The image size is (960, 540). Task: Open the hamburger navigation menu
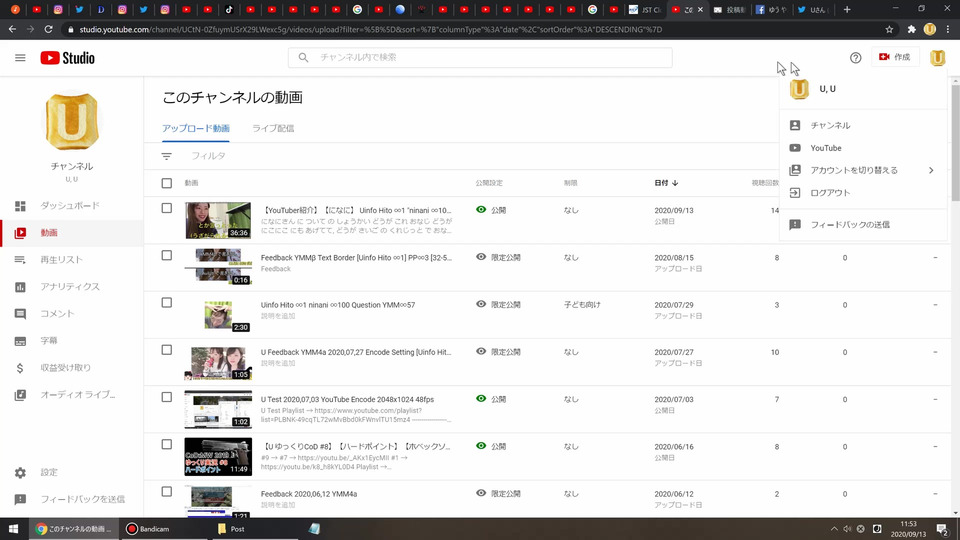20,58
